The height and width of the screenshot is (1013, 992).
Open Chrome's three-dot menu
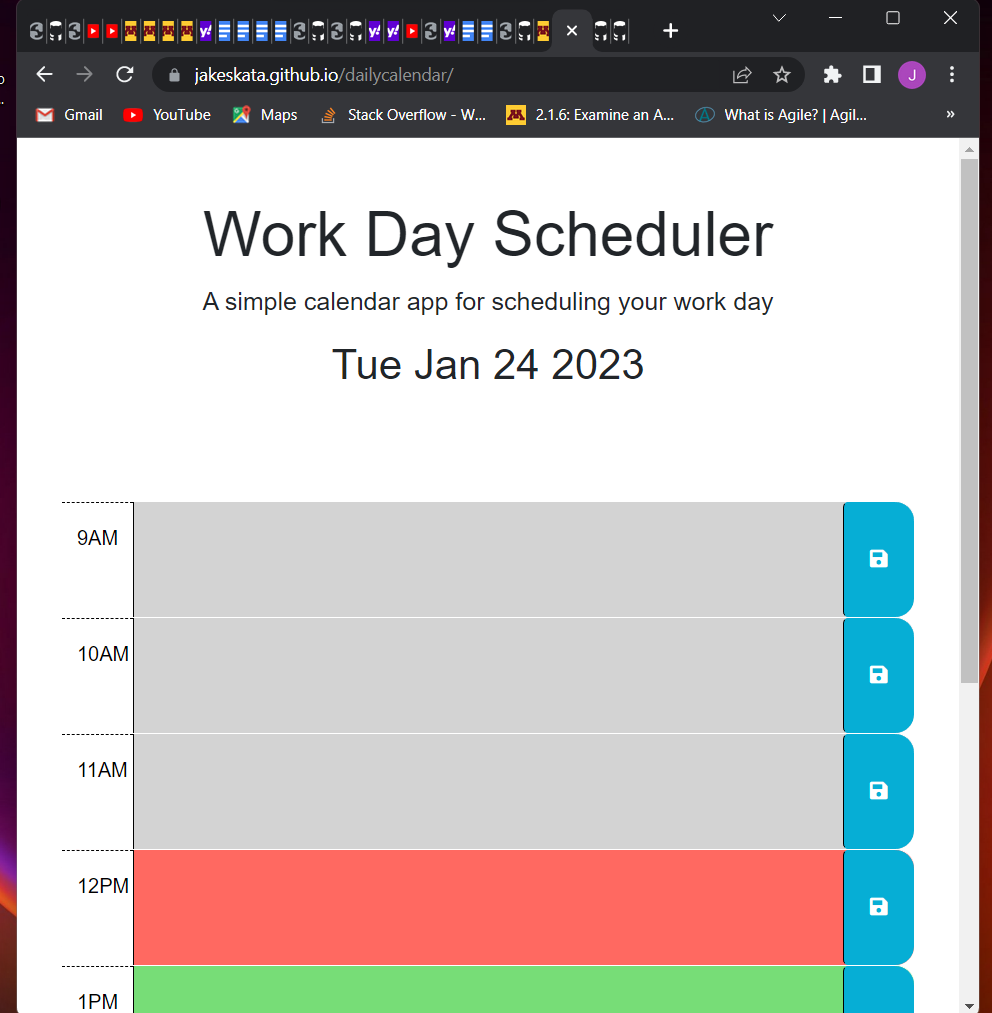(951, 74)
